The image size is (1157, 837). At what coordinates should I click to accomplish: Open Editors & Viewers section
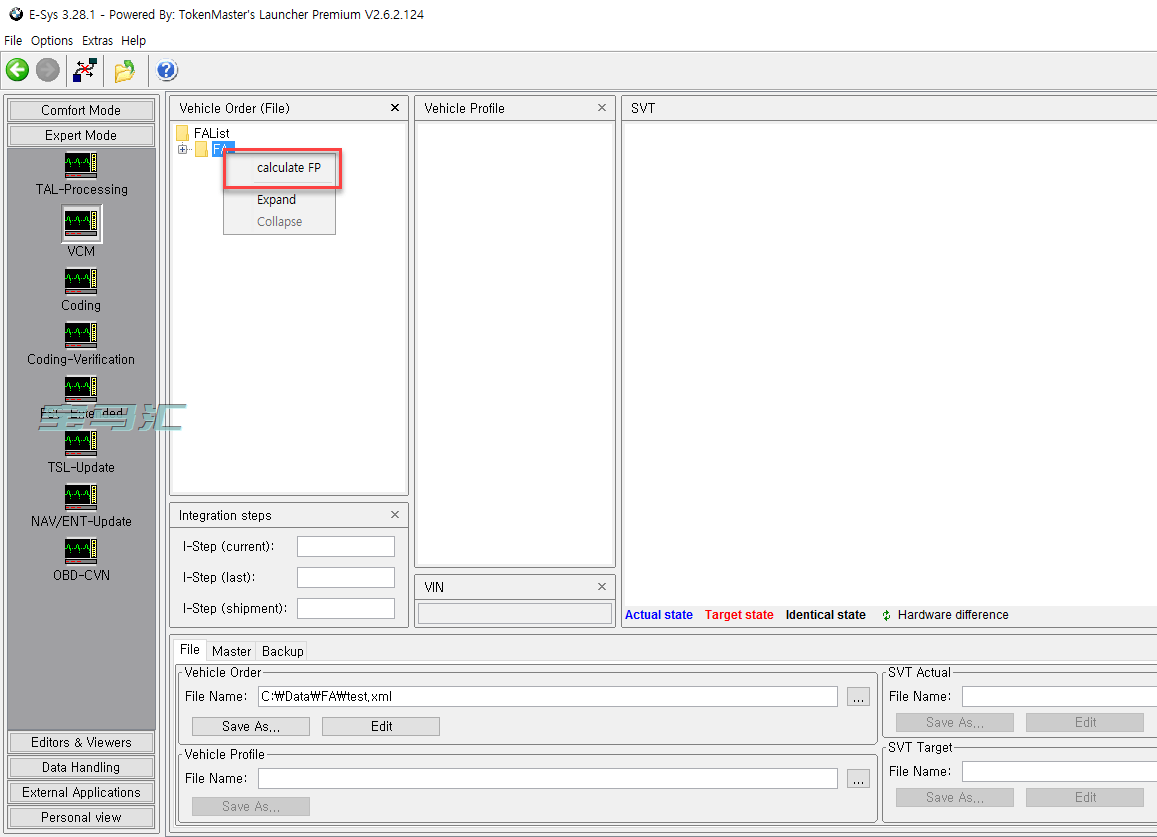coord(81,743)
